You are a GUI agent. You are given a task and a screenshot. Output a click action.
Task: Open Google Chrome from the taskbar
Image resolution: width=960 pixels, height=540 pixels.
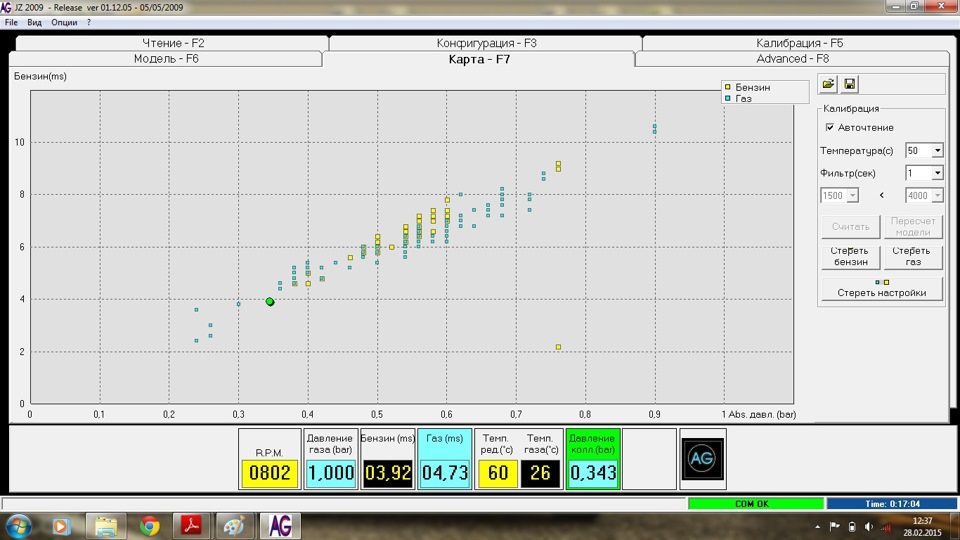point(150,525)
